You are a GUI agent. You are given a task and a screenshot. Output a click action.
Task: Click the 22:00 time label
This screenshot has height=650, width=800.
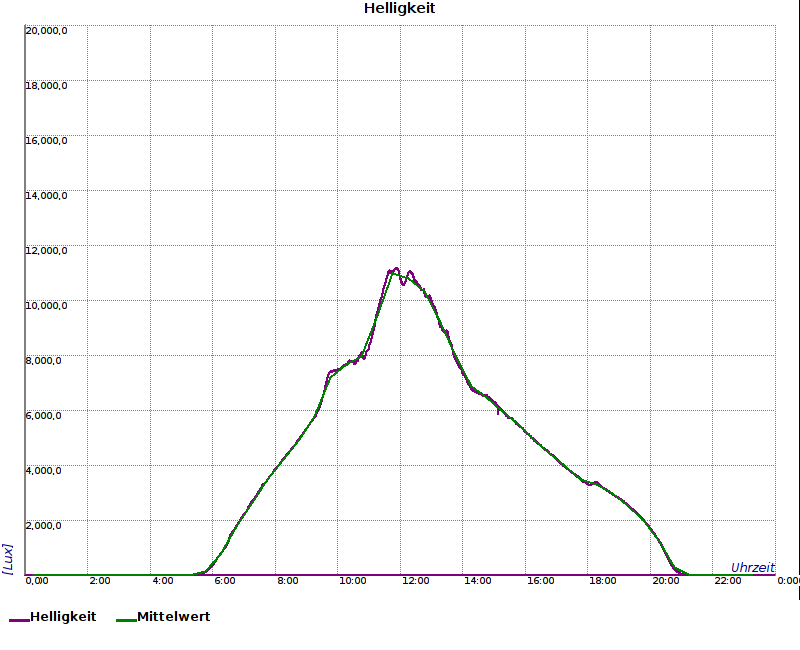click(x=728, y=581)
